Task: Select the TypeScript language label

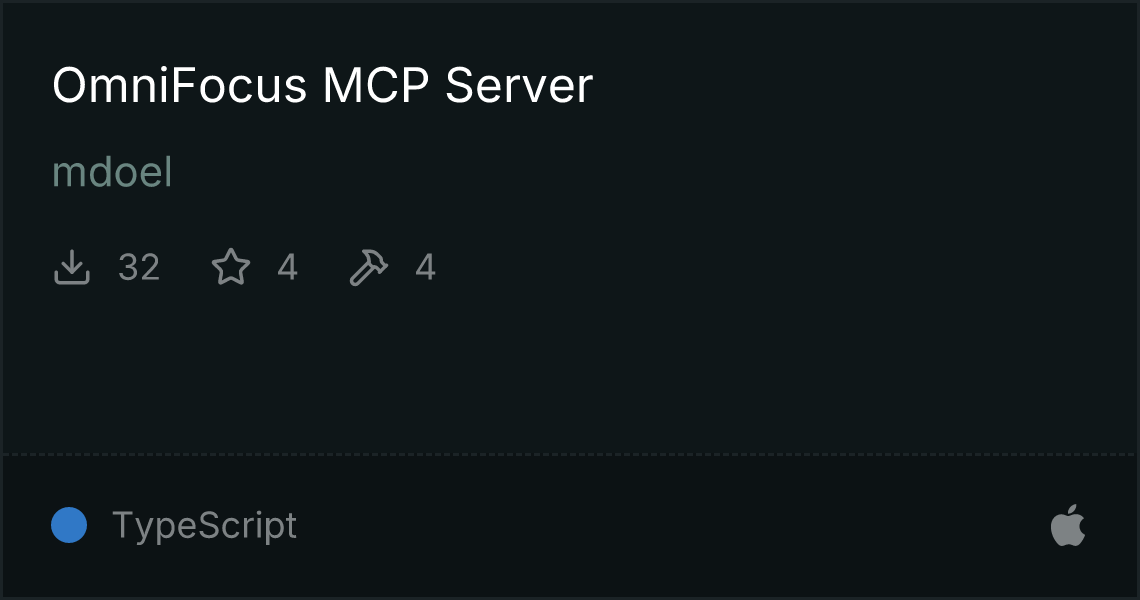Action: pyautogui.click(x=204, y=526)
